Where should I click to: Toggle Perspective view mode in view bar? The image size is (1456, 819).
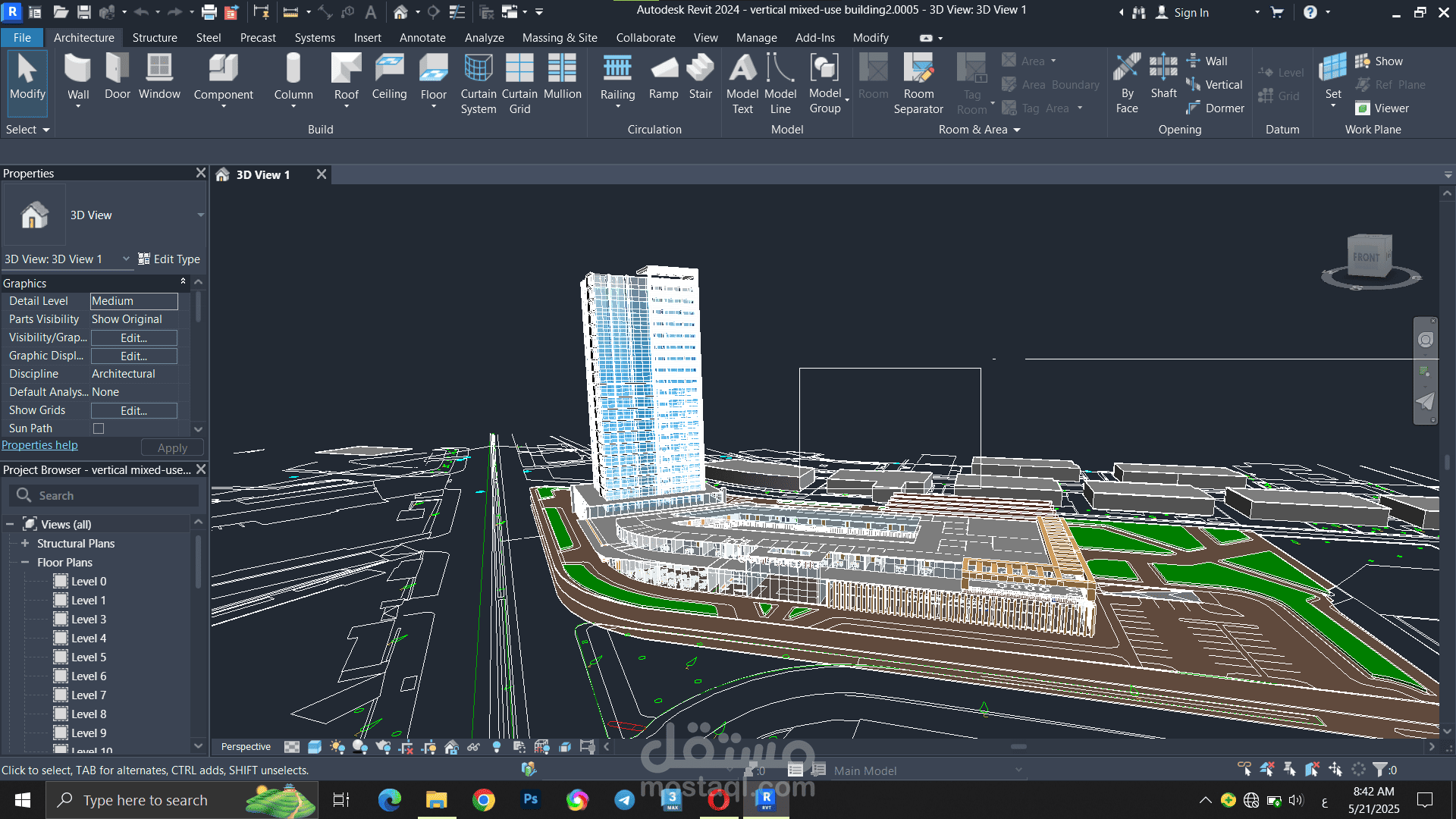[246, 747]
